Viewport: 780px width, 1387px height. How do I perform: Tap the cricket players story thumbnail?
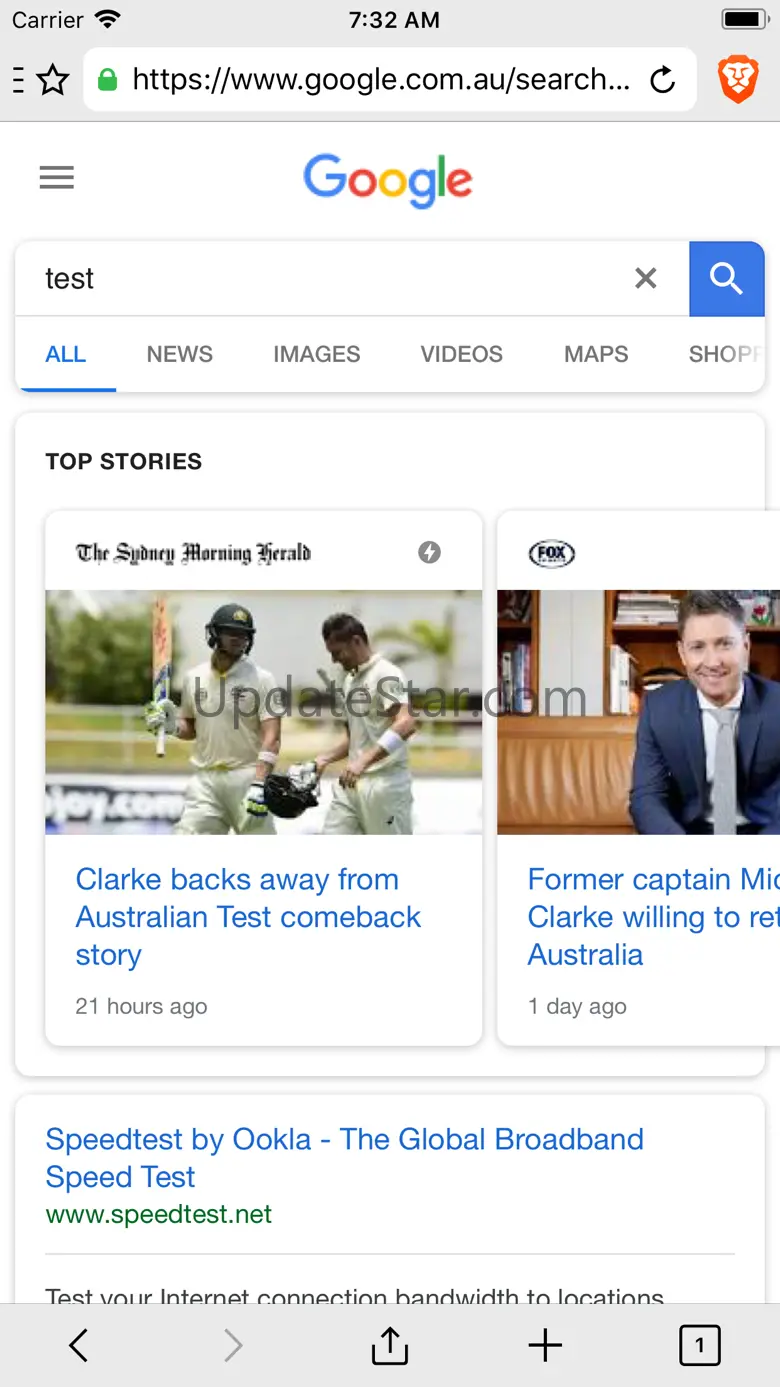(263, 712)
